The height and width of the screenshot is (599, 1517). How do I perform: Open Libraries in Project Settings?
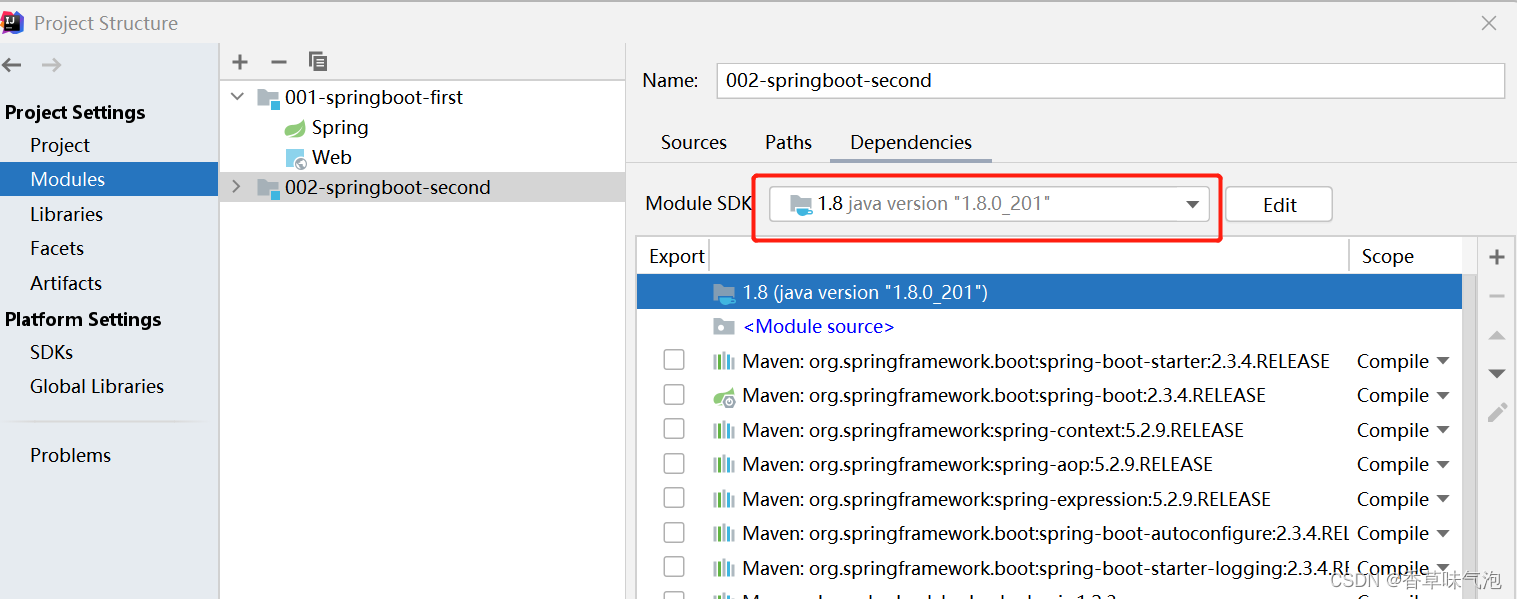[67, 215]
